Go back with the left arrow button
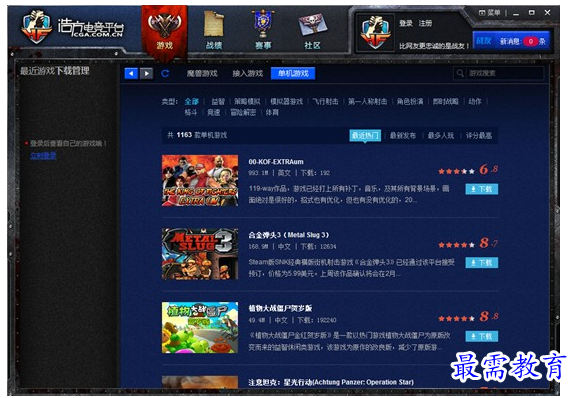Screen dimensions: 575x398 click(x=131, y=73)
